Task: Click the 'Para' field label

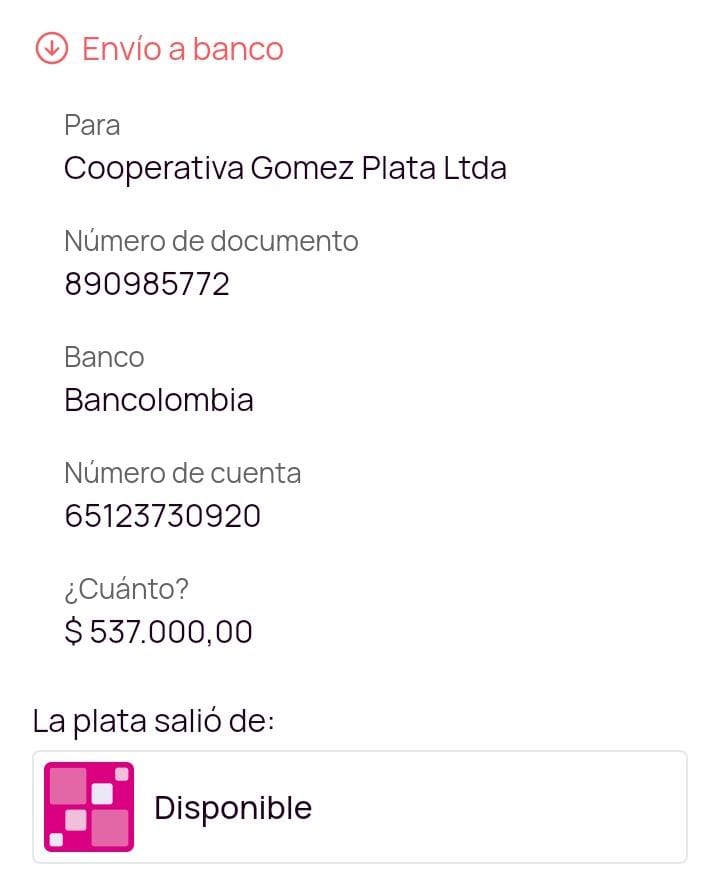Action: pyautogui.click(x=92, y=125)
